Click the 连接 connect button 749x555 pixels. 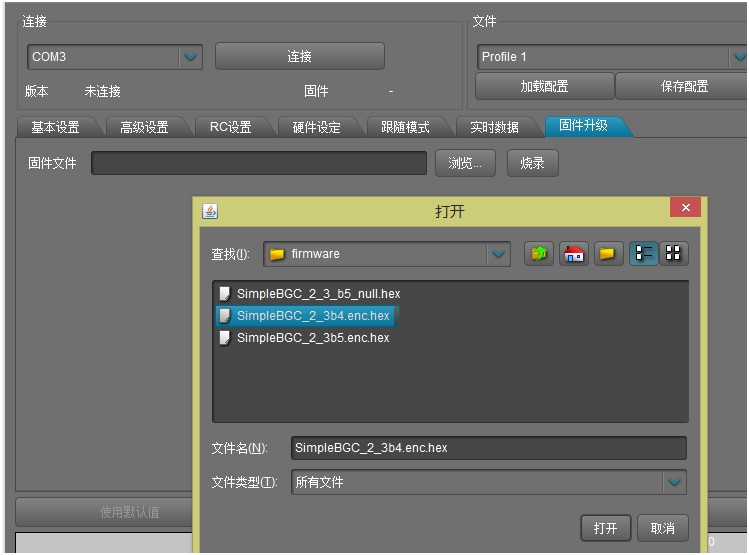point(300,56)
